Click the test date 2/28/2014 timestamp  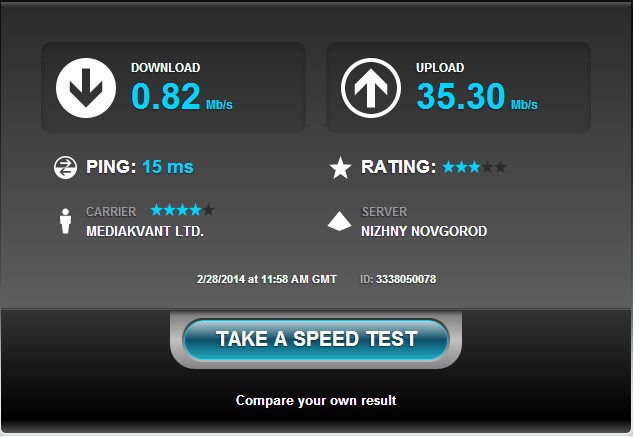tap(266, 279)
